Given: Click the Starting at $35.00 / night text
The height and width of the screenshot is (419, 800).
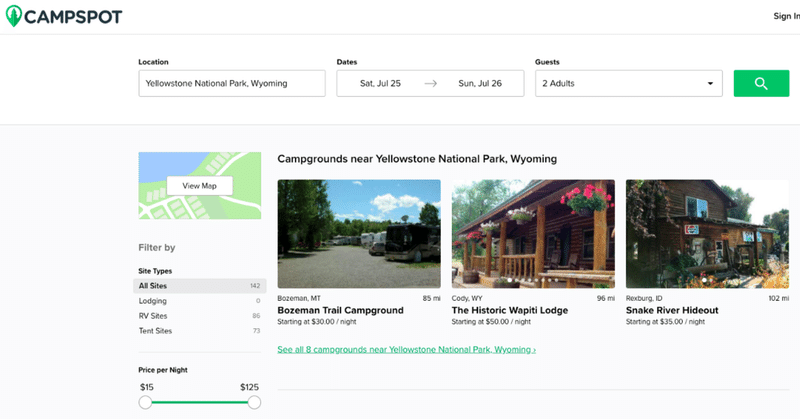Looking at the screenshot, I should [665, 322].
